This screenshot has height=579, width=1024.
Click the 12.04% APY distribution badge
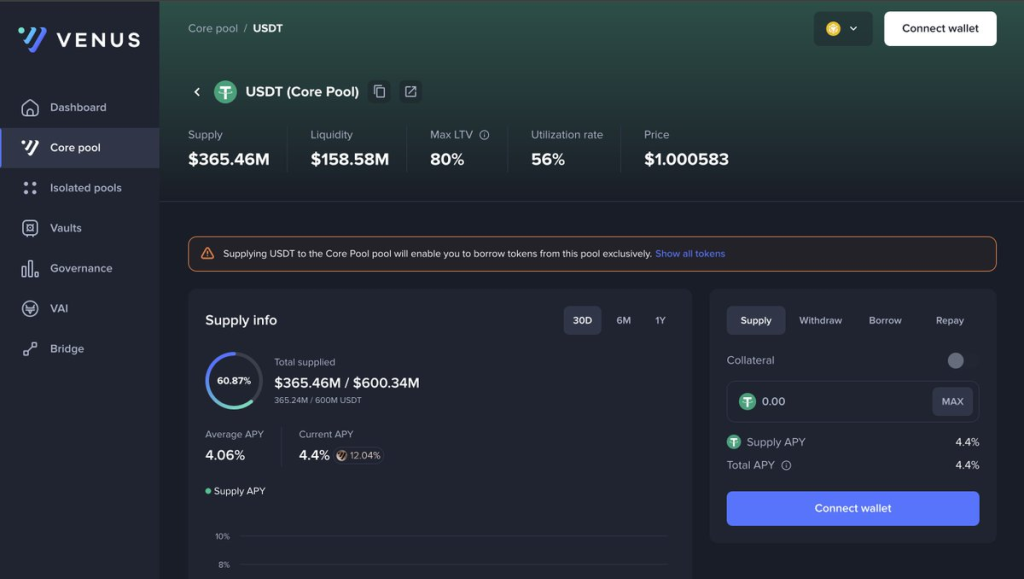pos(358,455)
